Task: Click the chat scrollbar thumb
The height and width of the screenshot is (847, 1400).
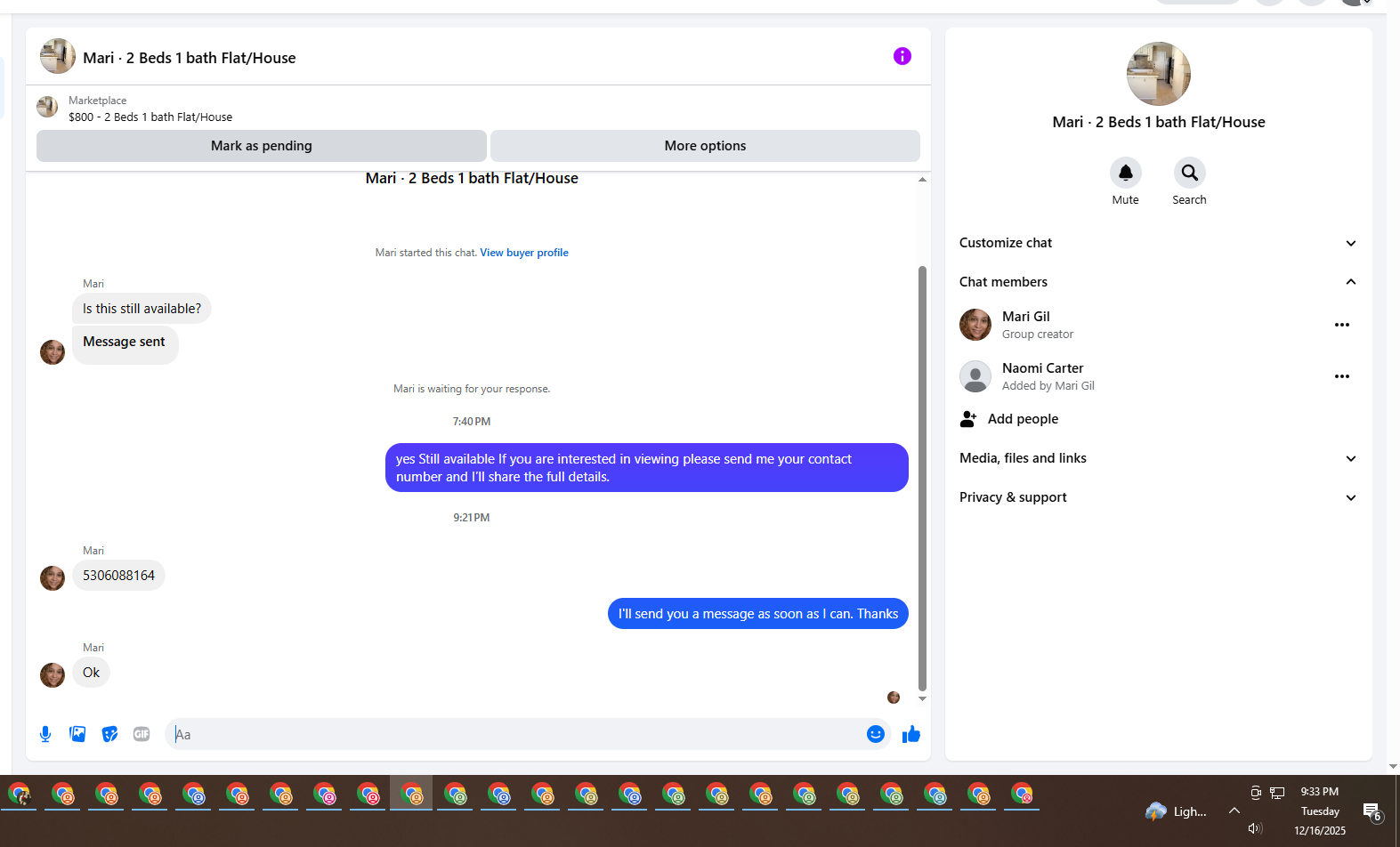Action: (x=922, y=479)
